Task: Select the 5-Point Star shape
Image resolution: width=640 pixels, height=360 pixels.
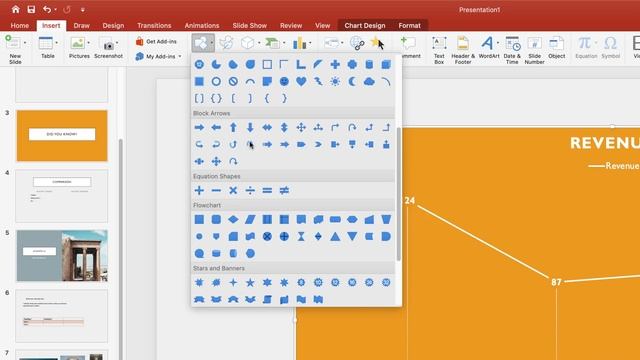Action: 250,282
